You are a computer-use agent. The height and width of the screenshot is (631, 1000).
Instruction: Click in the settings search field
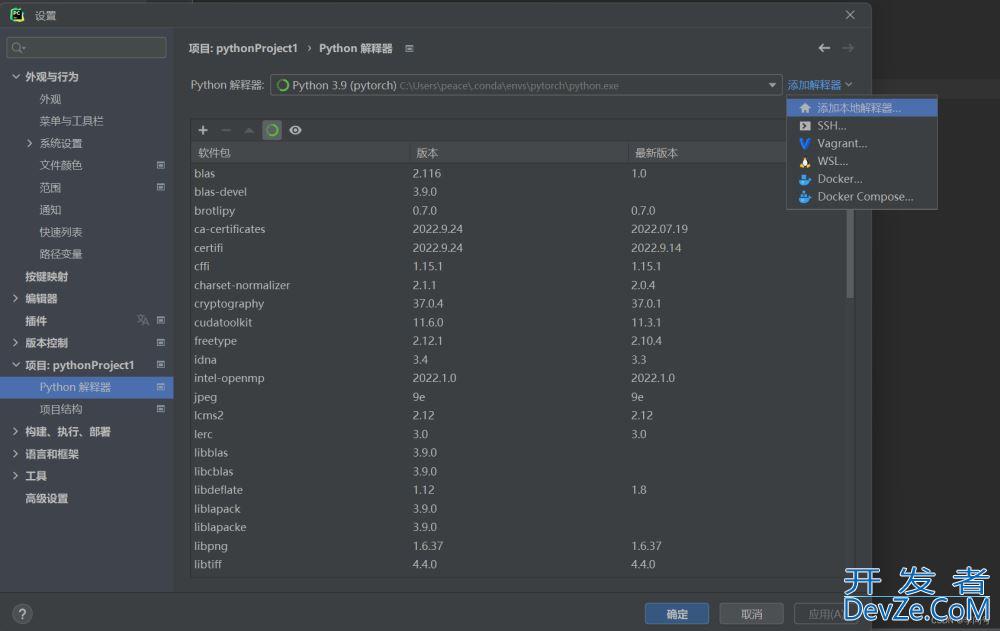[x=86, y=48]
